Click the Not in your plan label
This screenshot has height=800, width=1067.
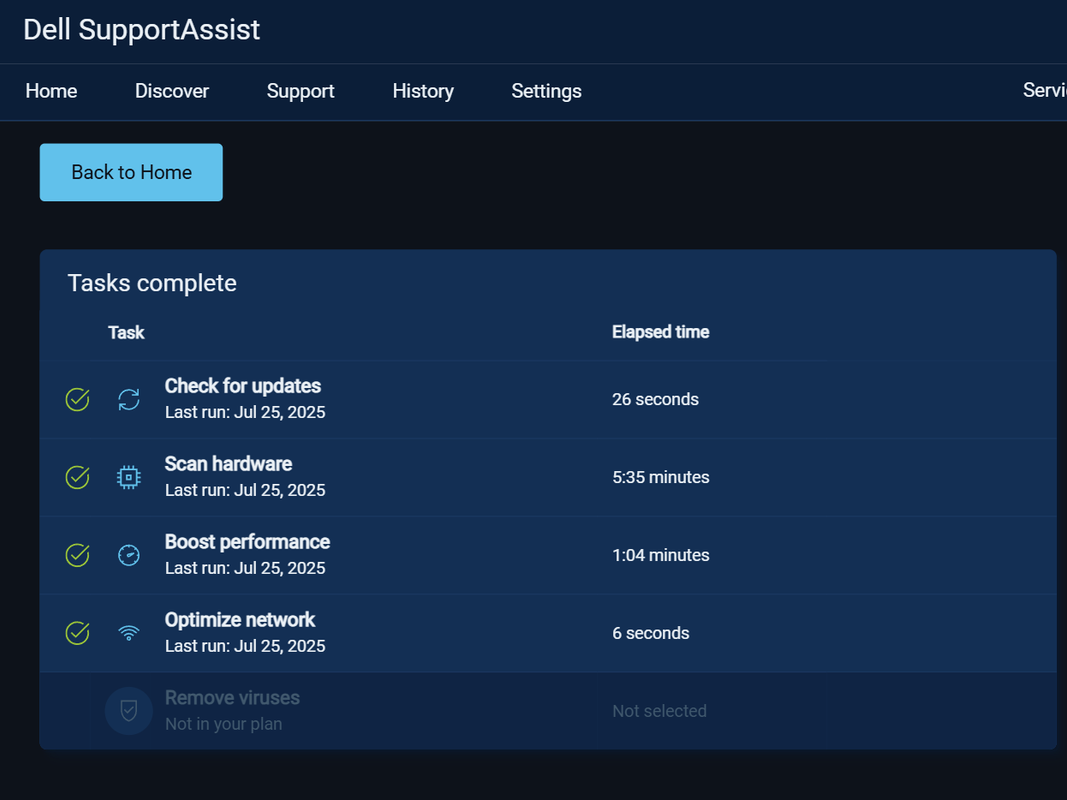pos(223,724)
